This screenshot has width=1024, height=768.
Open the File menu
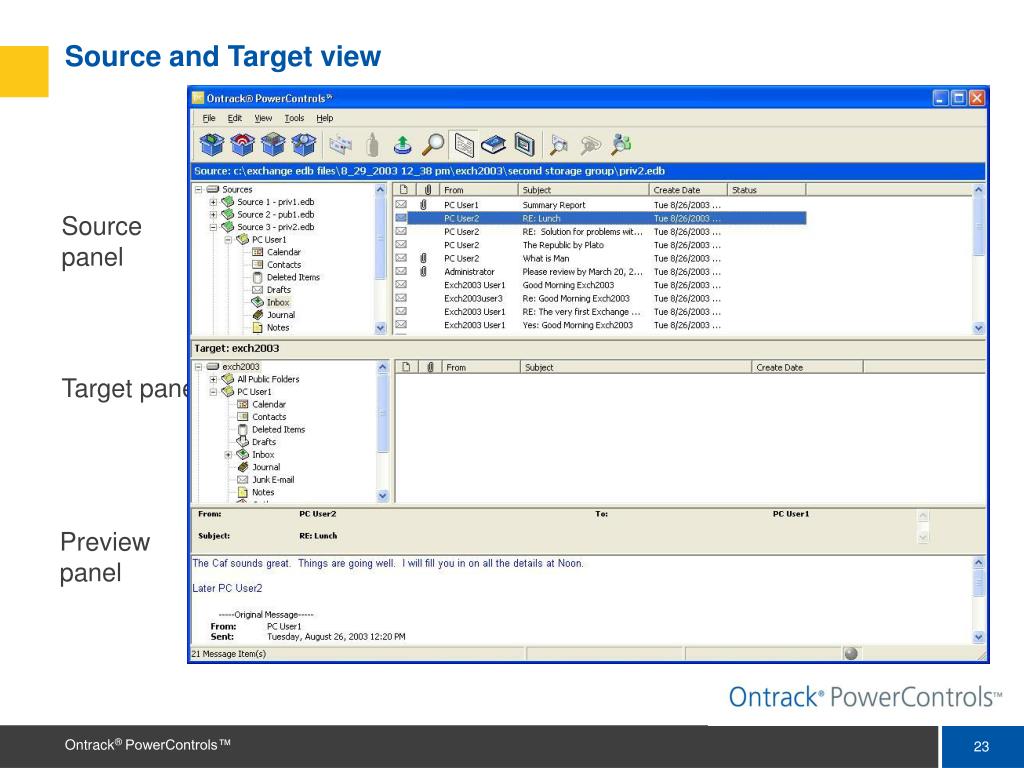pyautogui.click(x=209, y=118)
